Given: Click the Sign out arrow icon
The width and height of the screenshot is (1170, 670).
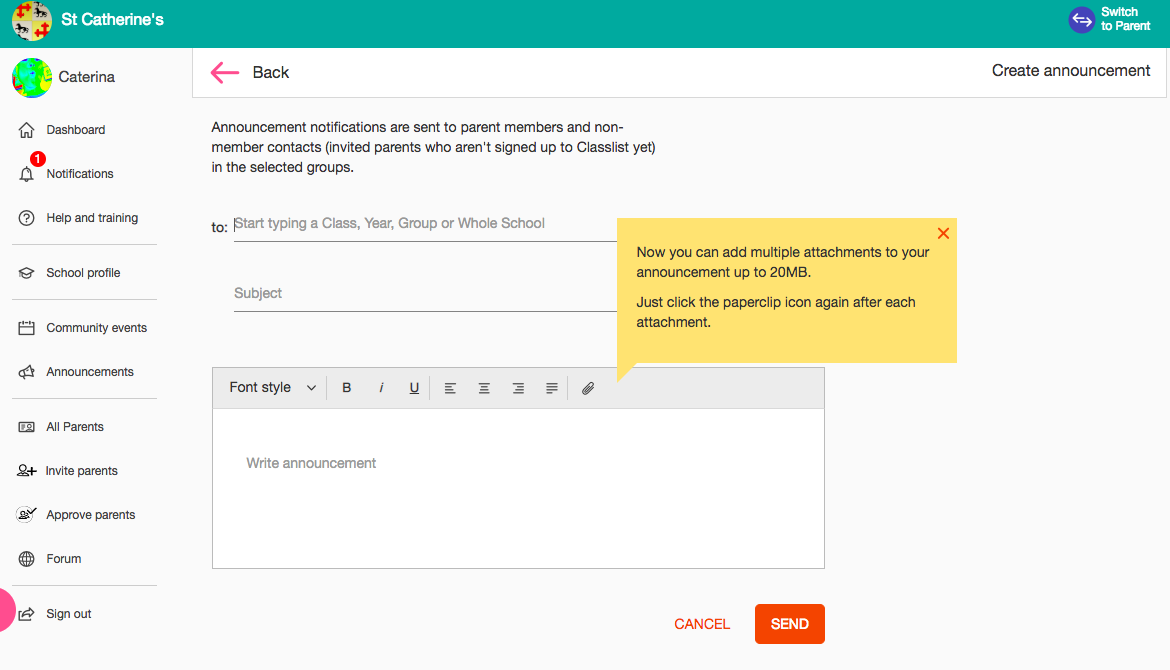Looking at the screenshot, I should 26,614.
